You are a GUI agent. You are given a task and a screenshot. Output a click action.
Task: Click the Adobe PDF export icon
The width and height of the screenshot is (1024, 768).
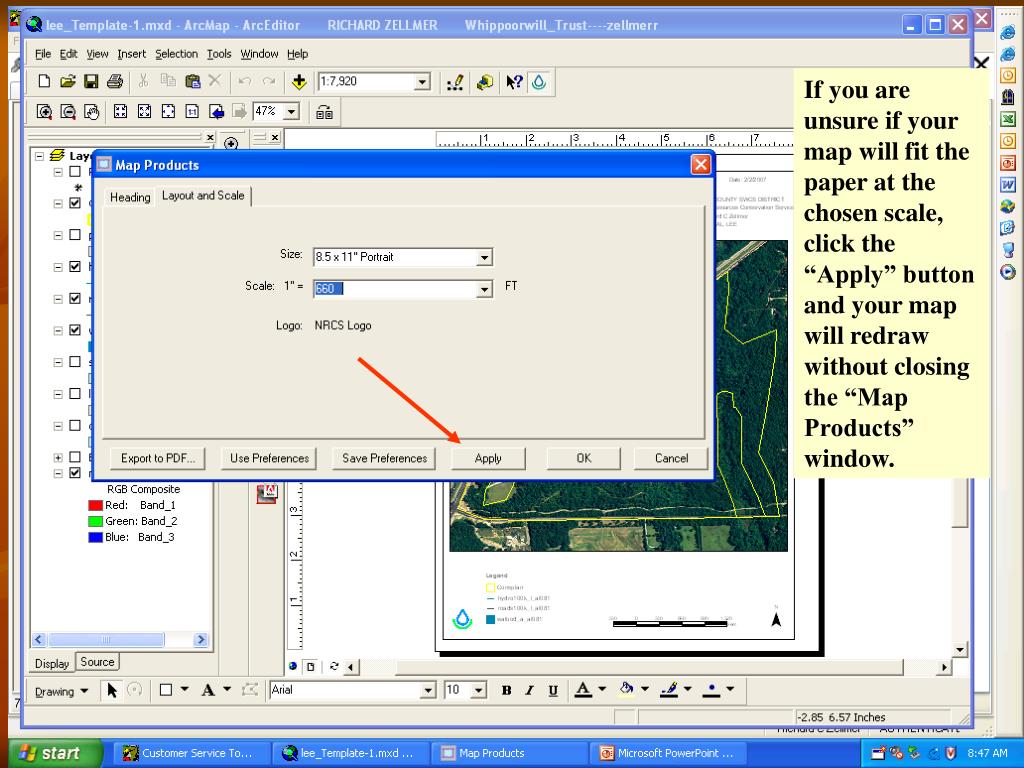pyautogui.click(x=266, y=494)
